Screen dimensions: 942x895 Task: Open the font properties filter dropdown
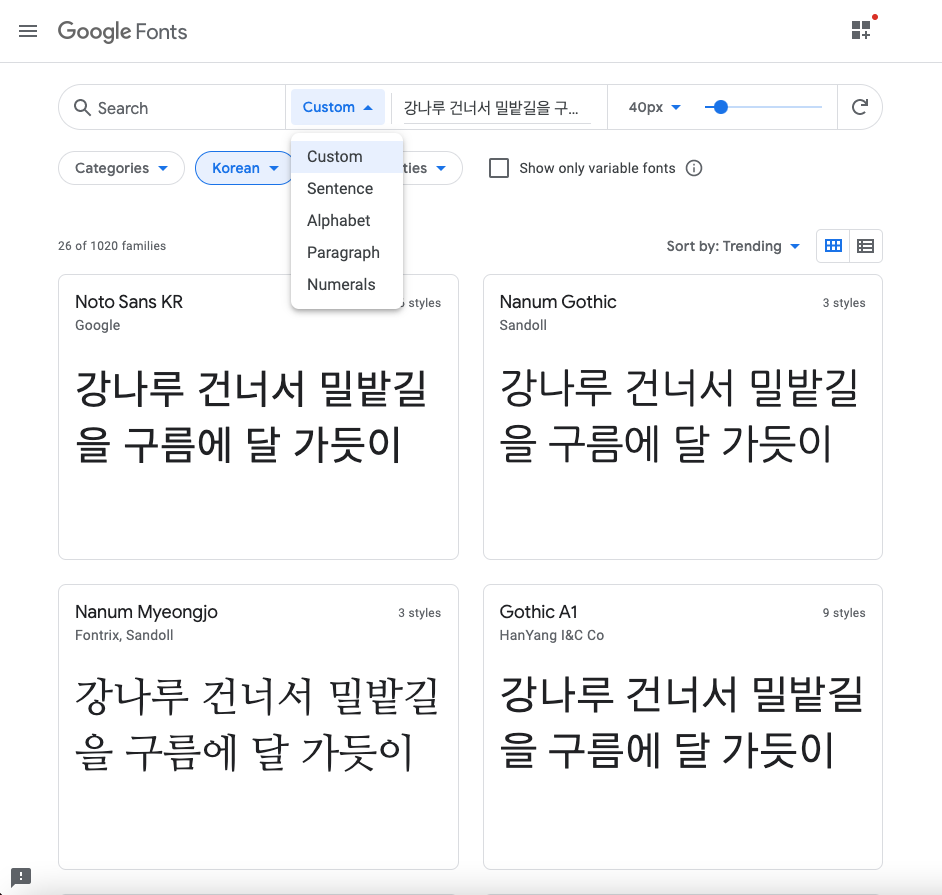pos(431,168)
